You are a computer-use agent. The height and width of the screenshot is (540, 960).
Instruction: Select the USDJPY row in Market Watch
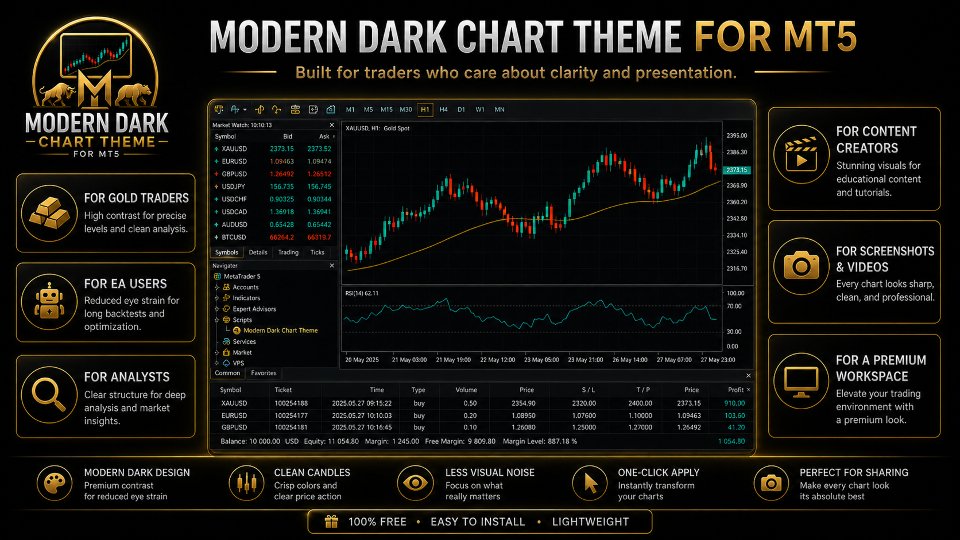point(273,187)
